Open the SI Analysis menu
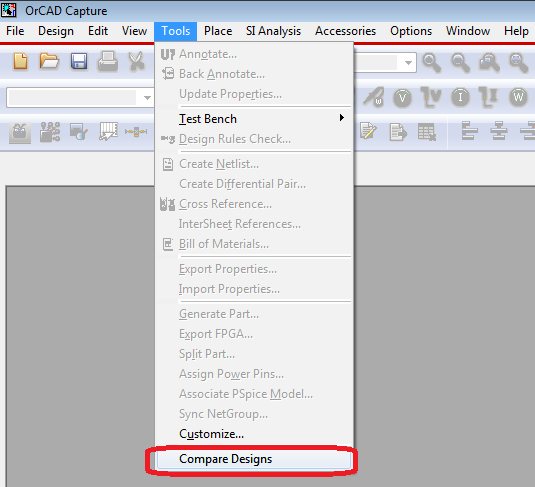Image resolution: width=535 pixels, height=487 pixels. pyautogui.click(x=273, y=31)
